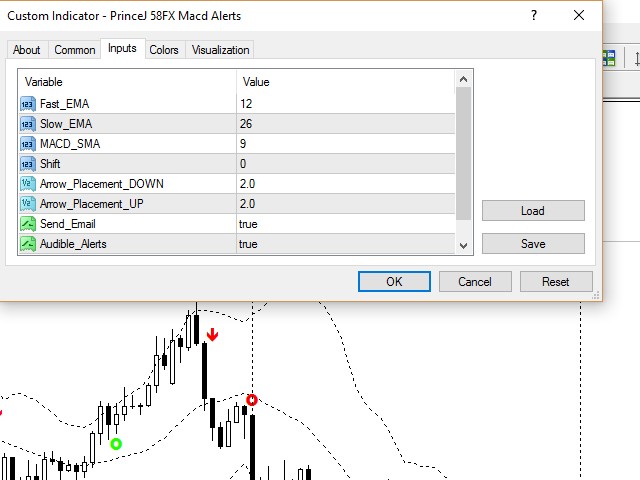Click the MACD_SMA integer type icon

click(x=28, y=144)
